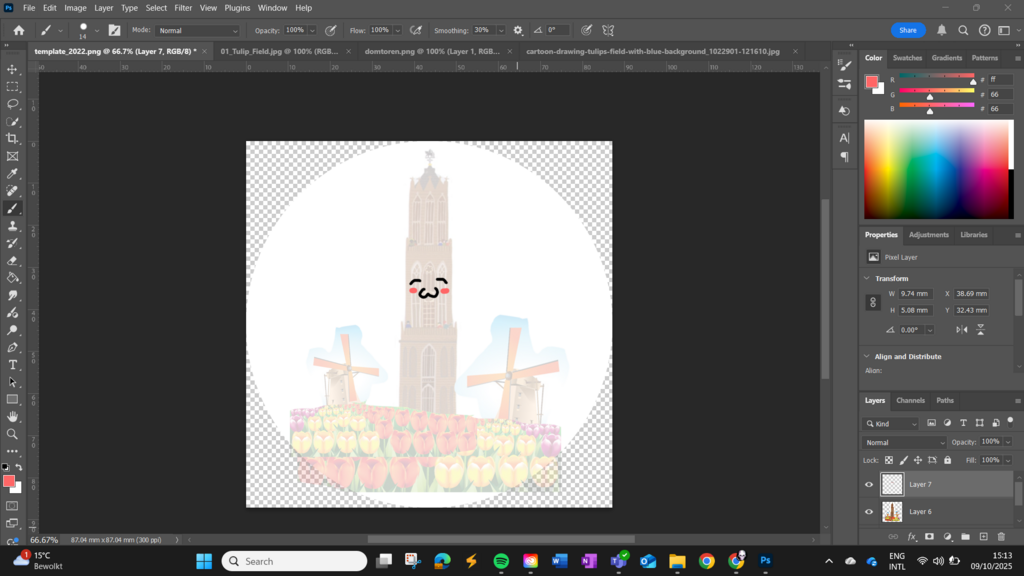Select the Crop tool
Image resolution: width=1024 pixels, height=576 pixels.
tap(13, 139)
